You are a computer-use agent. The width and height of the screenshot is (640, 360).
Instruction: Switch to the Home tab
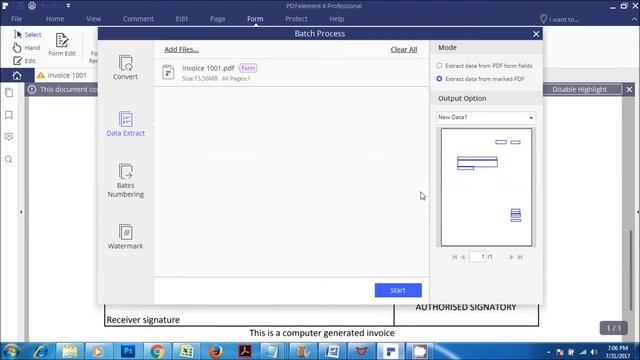tap(55, 19)
